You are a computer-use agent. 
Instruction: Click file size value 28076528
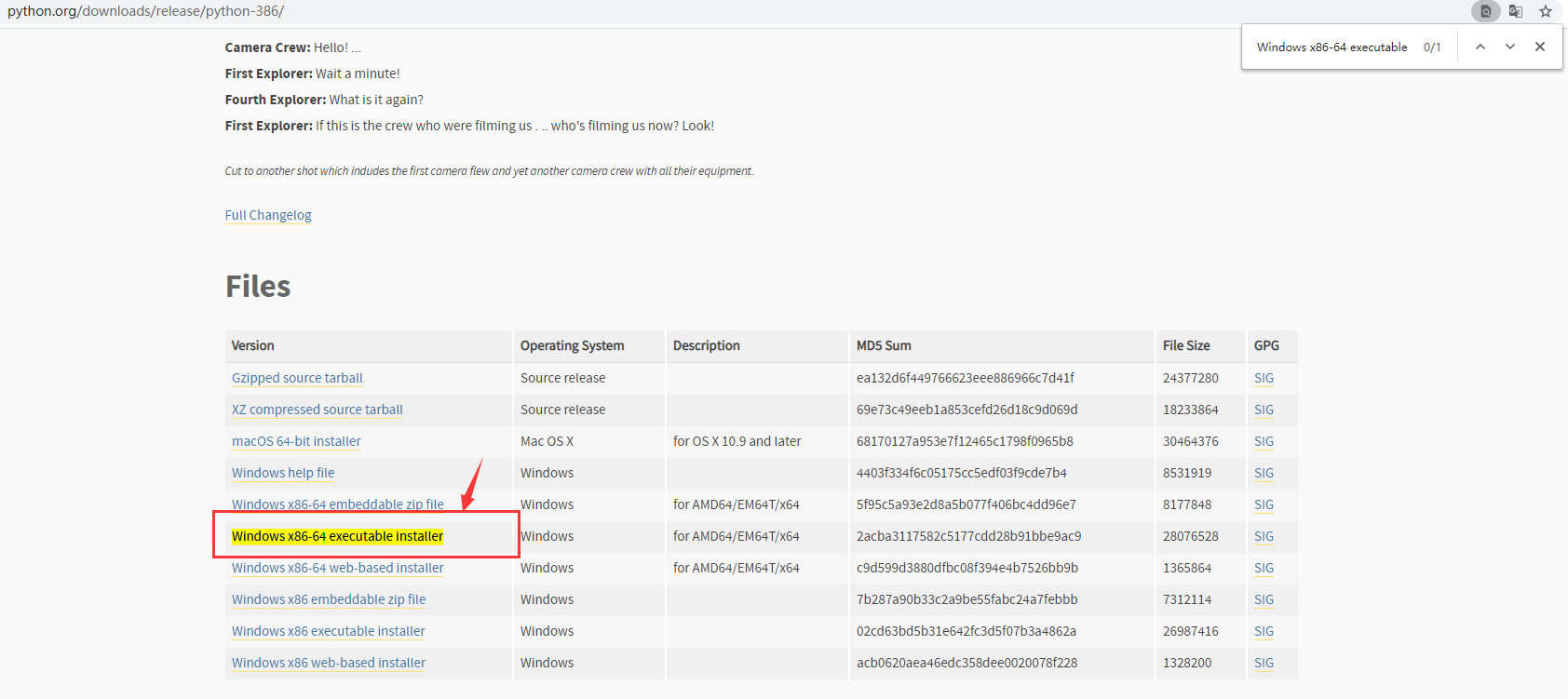[1190, 536]
